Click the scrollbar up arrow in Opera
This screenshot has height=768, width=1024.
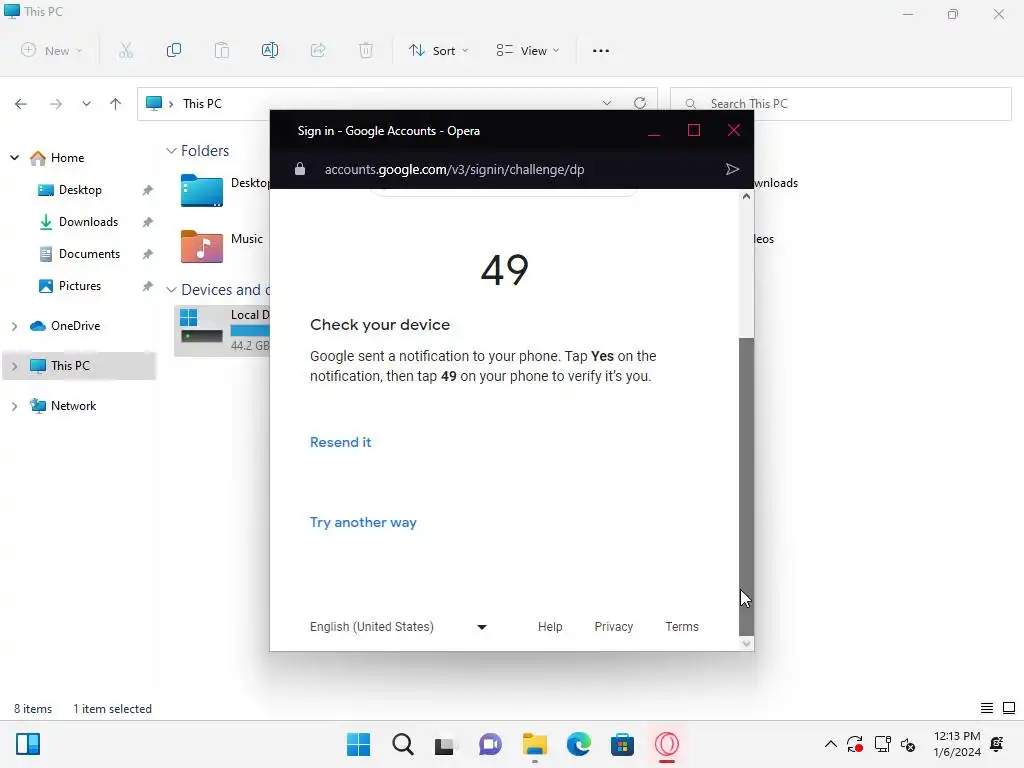point(746,197)
